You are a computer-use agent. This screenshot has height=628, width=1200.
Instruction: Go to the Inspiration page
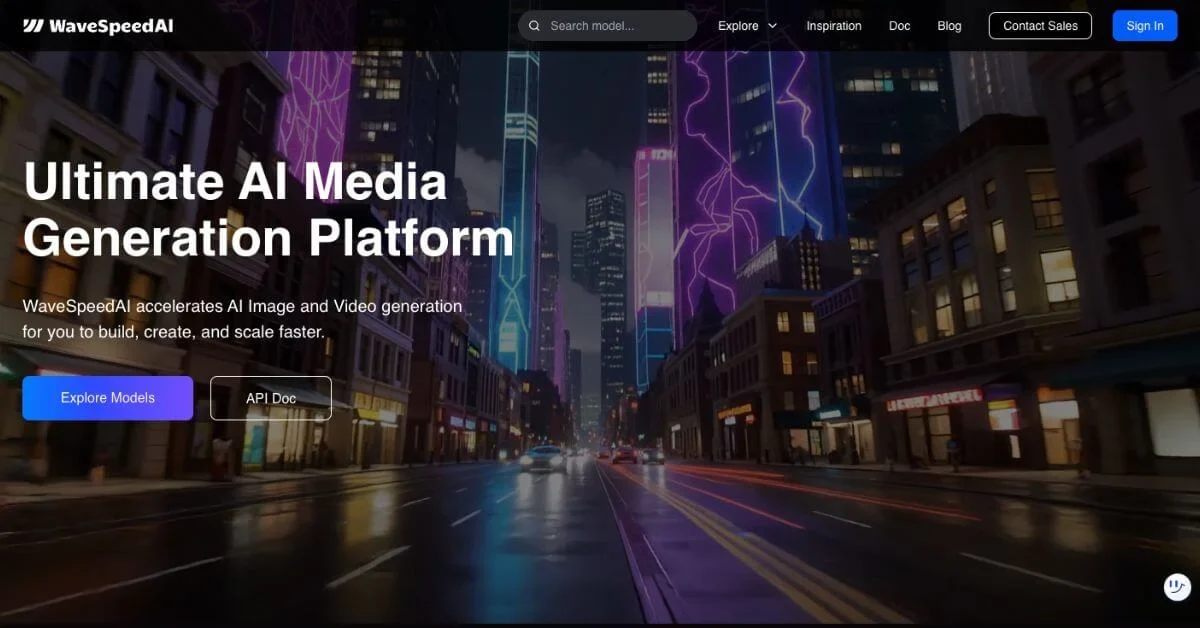coord(833,26)
